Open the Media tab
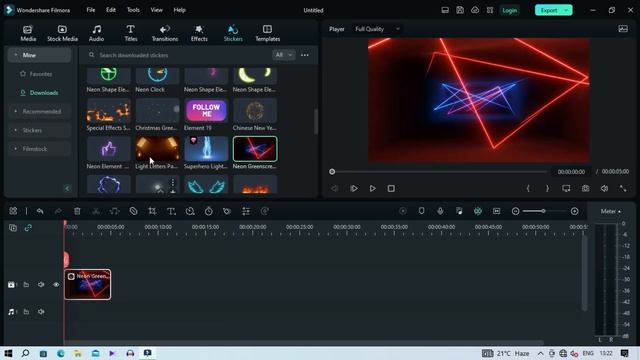640x360 pixels. coord(28,33)
